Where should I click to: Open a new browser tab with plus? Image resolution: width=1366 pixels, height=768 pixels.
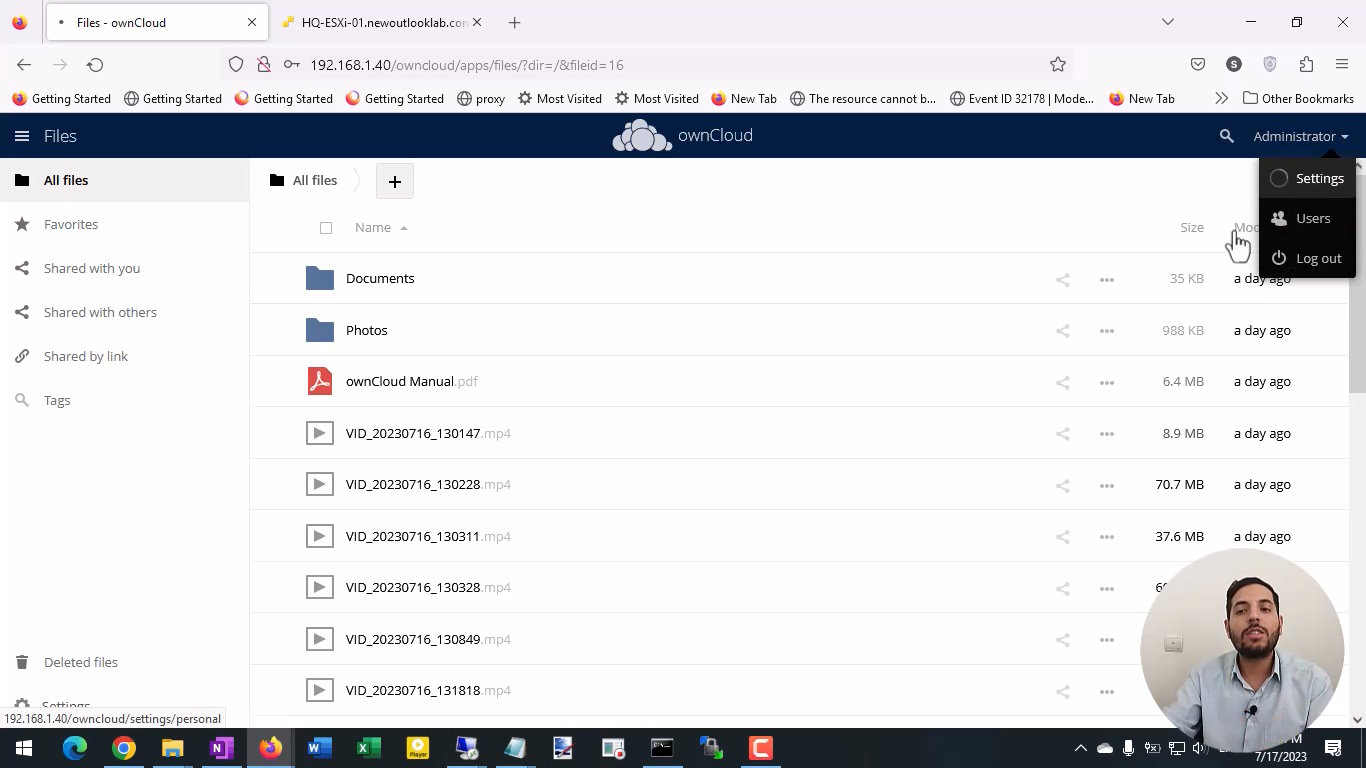tap(514, 22)
